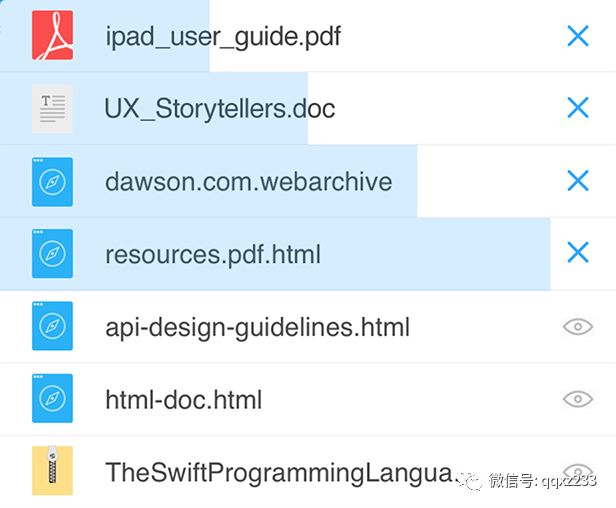616x508 pixels.
Task: Cancel the resources.pdf.html download
Action: tap(578, 253)
